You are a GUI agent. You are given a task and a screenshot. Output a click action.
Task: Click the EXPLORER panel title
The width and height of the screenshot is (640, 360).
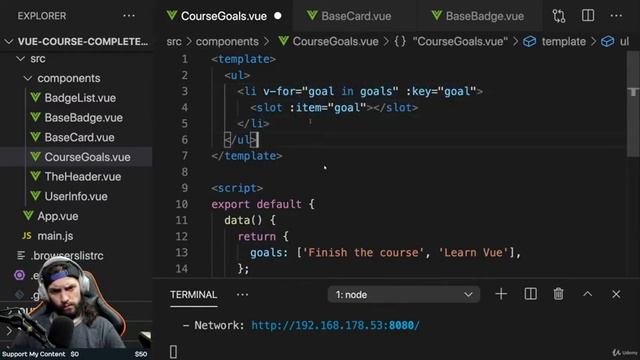(42, 16)
